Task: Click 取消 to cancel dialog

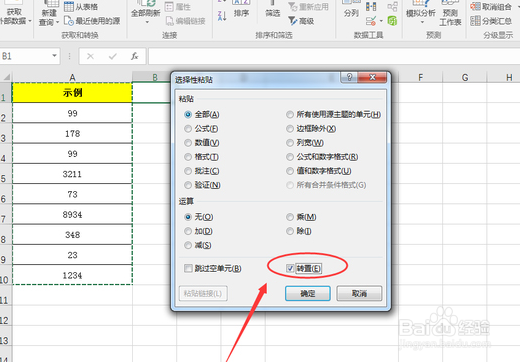Action: coord(359,294)
